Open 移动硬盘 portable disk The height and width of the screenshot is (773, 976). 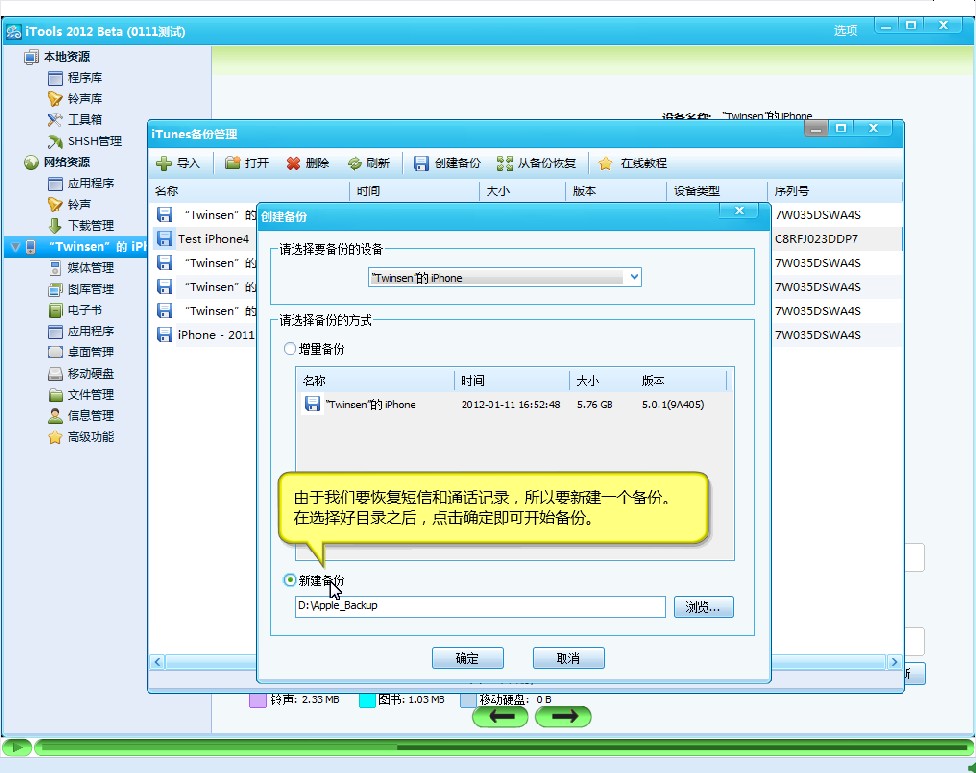click(81, 373)
